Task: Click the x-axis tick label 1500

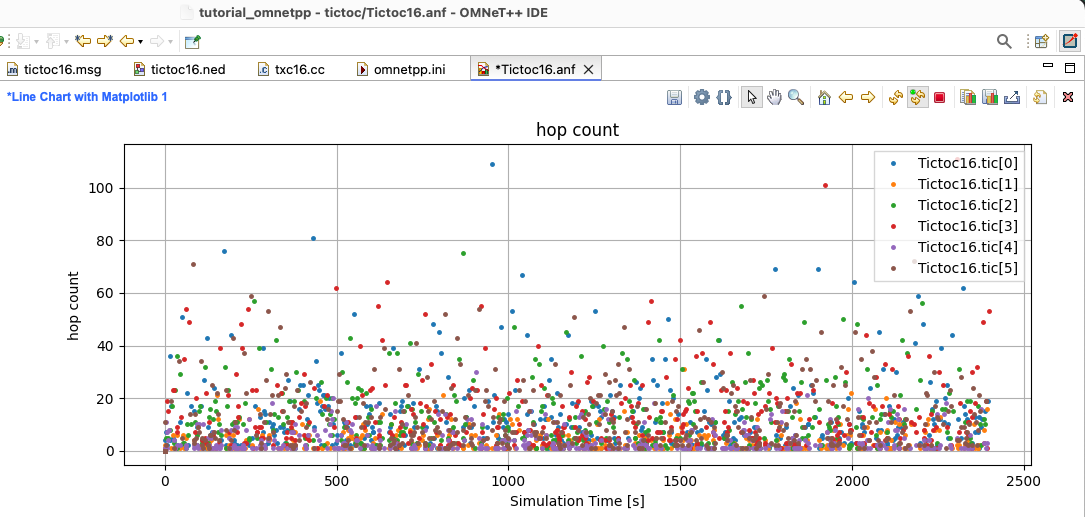Action: click(680, 480)
